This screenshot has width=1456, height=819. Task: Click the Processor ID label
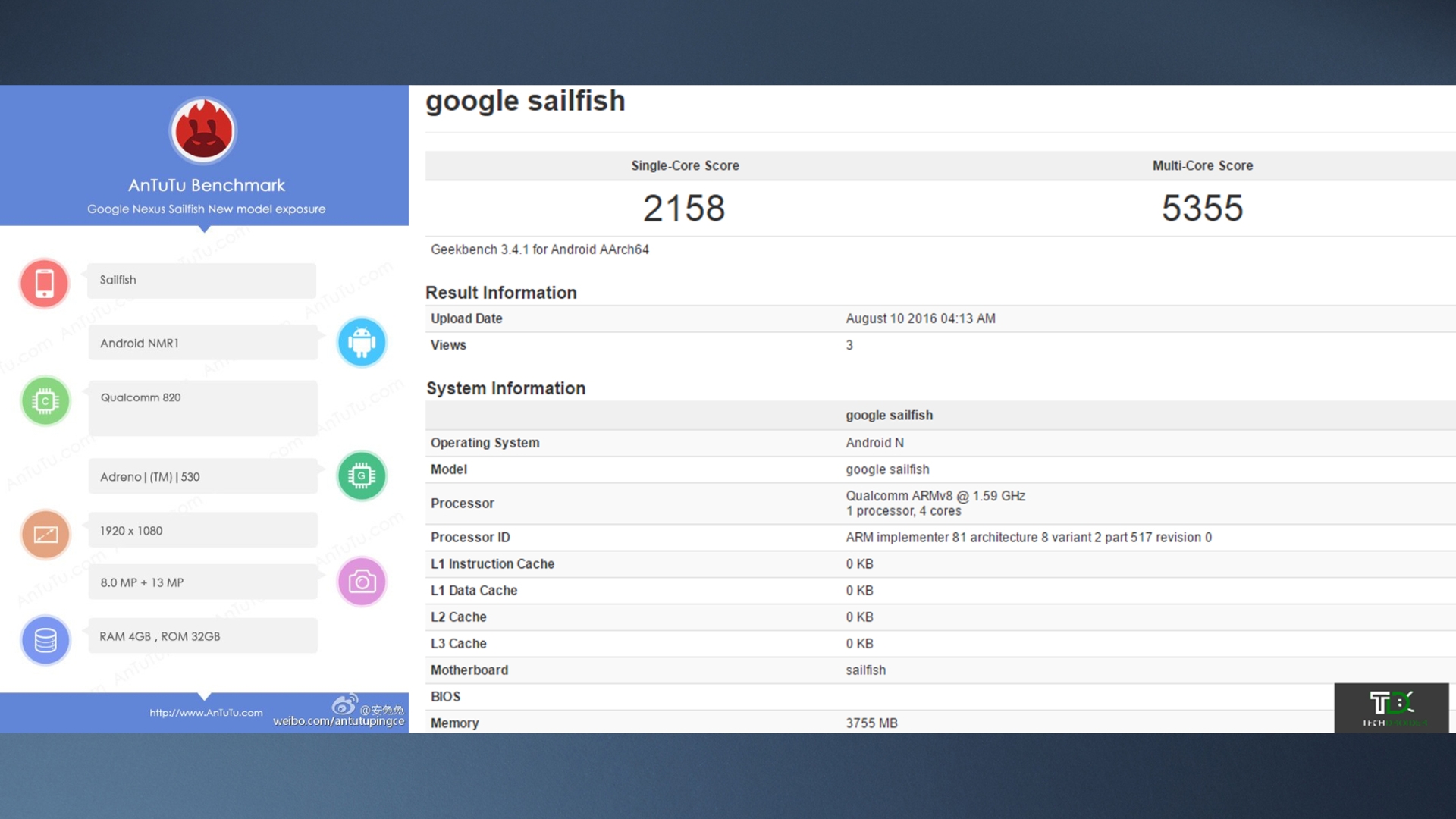(470, 538)
